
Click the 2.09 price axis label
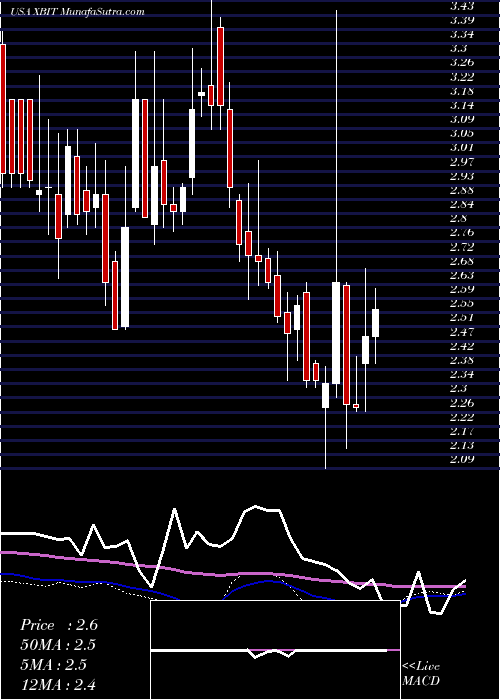click(x=462, y=459)
